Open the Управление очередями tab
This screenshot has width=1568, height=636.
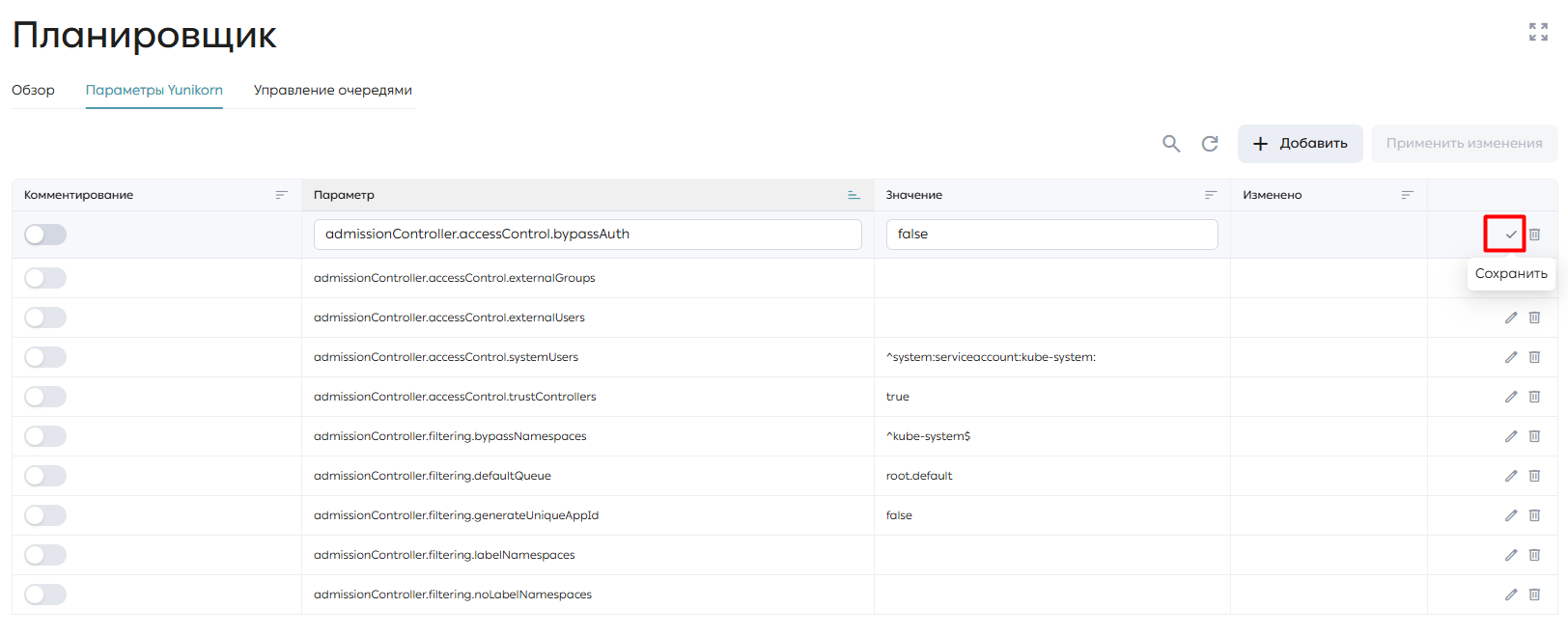pos(333,90)
